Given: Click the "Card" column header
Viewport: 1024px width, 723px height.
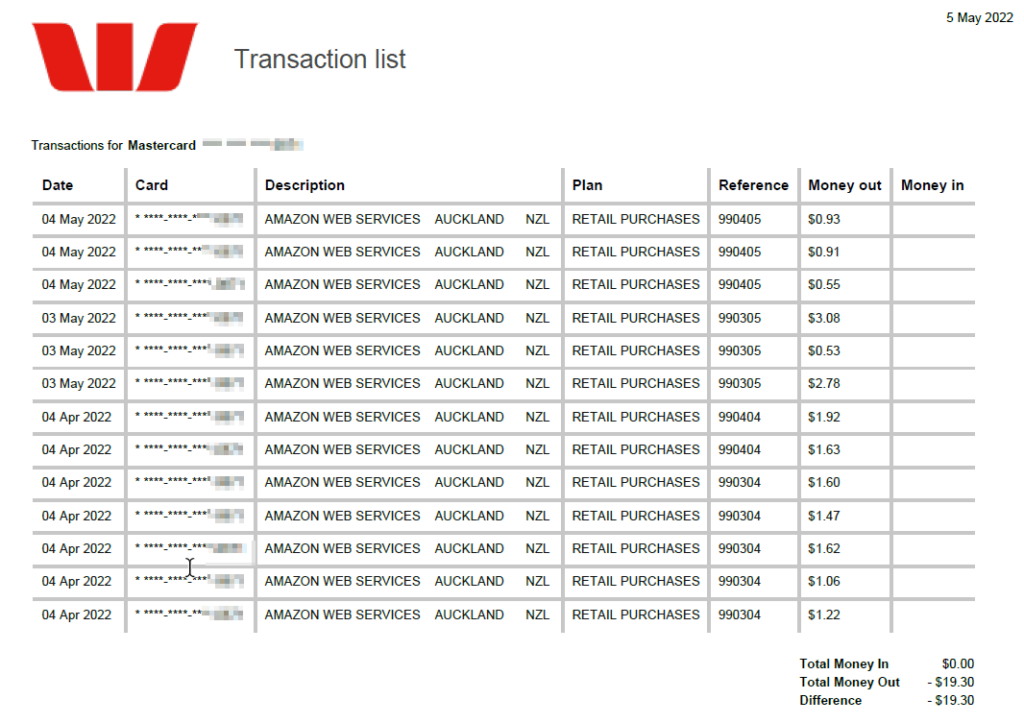Looking at the screenshot, I should tap(152, 185).
